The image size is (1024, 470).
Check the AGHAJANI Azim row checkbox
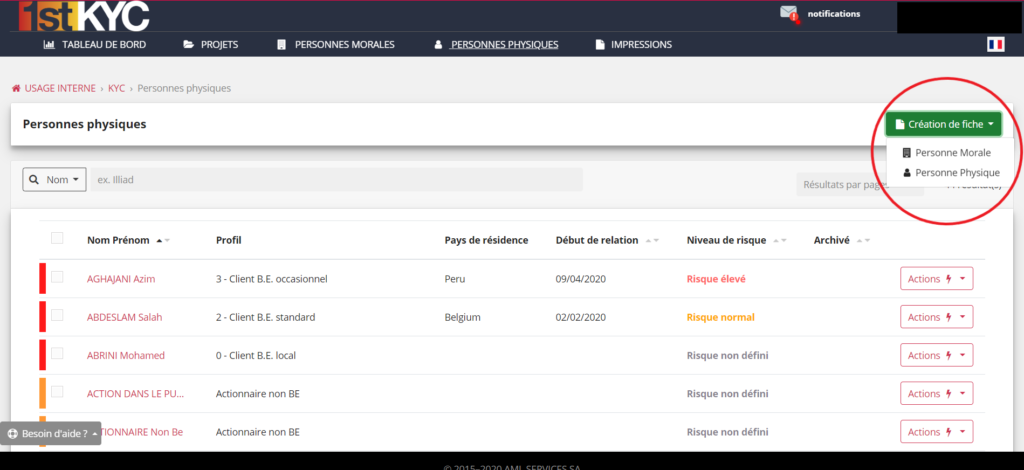[x=57, y=277]
